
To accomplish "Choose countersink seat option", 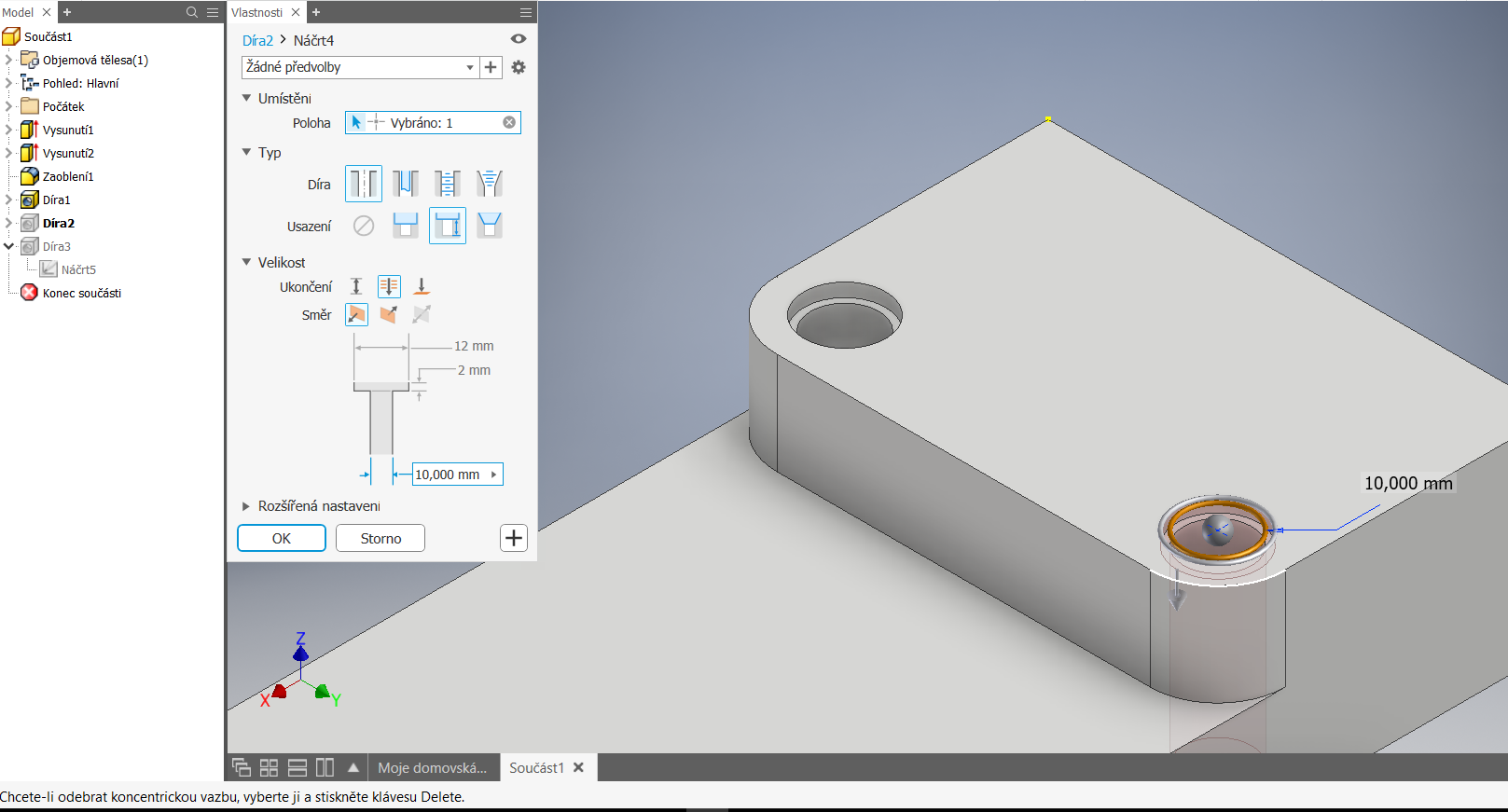I will (490, 226).
